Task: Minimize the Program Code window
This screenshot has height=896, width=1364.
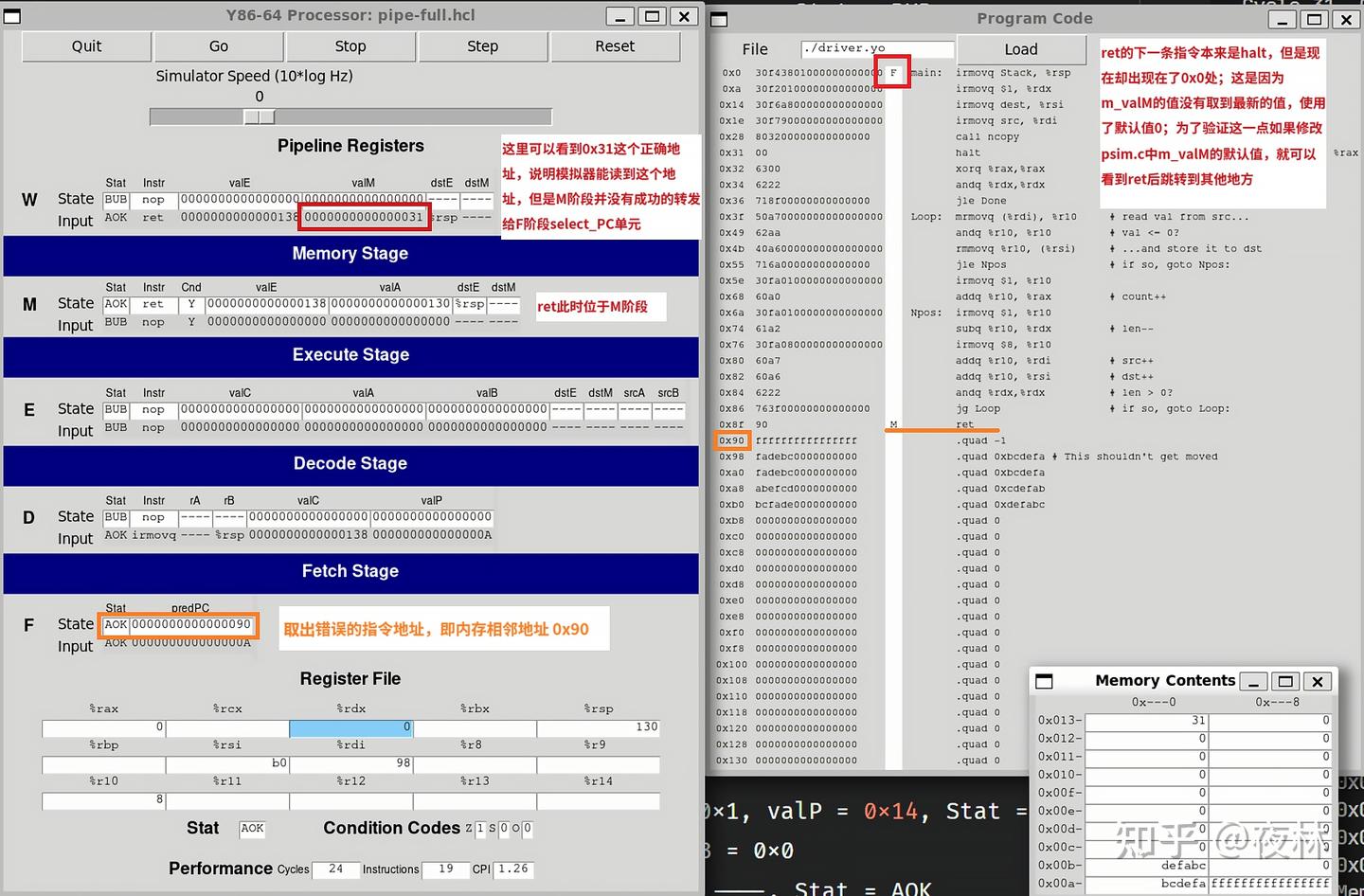Action: pyautogui.click(x=1283, y=19)
